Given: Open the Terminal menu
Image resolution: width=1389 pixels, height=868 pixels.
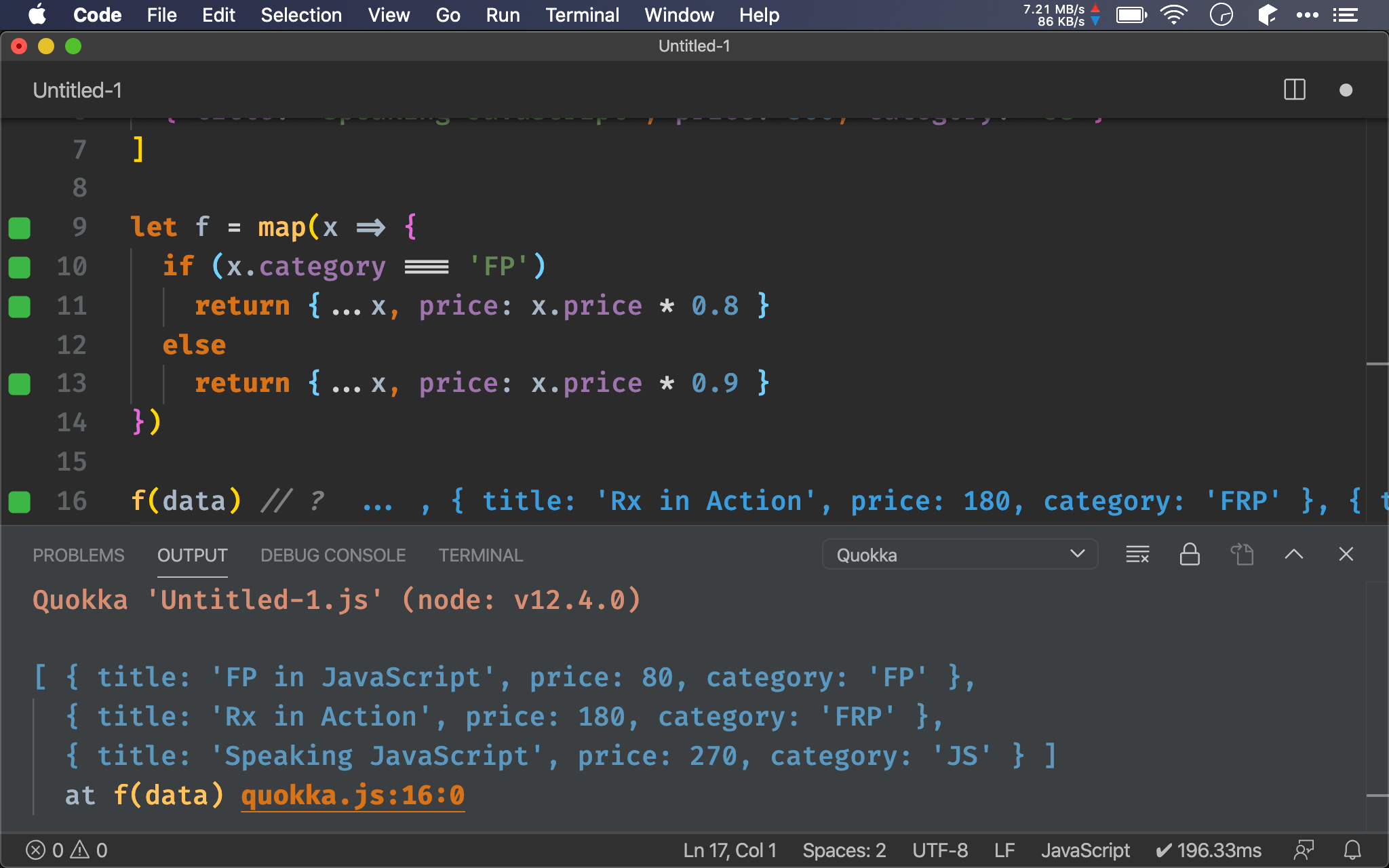Looking at the screenshot, I should point(580,15).
